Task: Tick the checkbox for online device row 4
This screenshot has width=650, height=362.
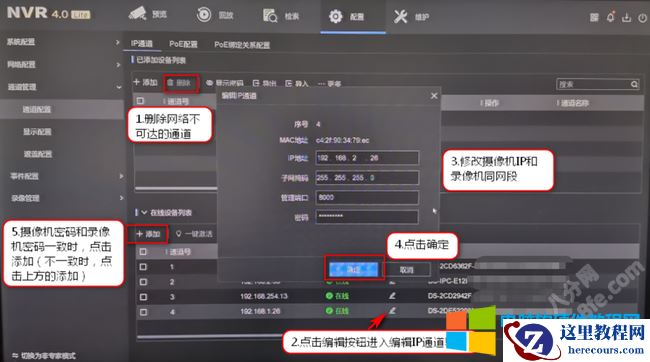Action: click(143, 311)
